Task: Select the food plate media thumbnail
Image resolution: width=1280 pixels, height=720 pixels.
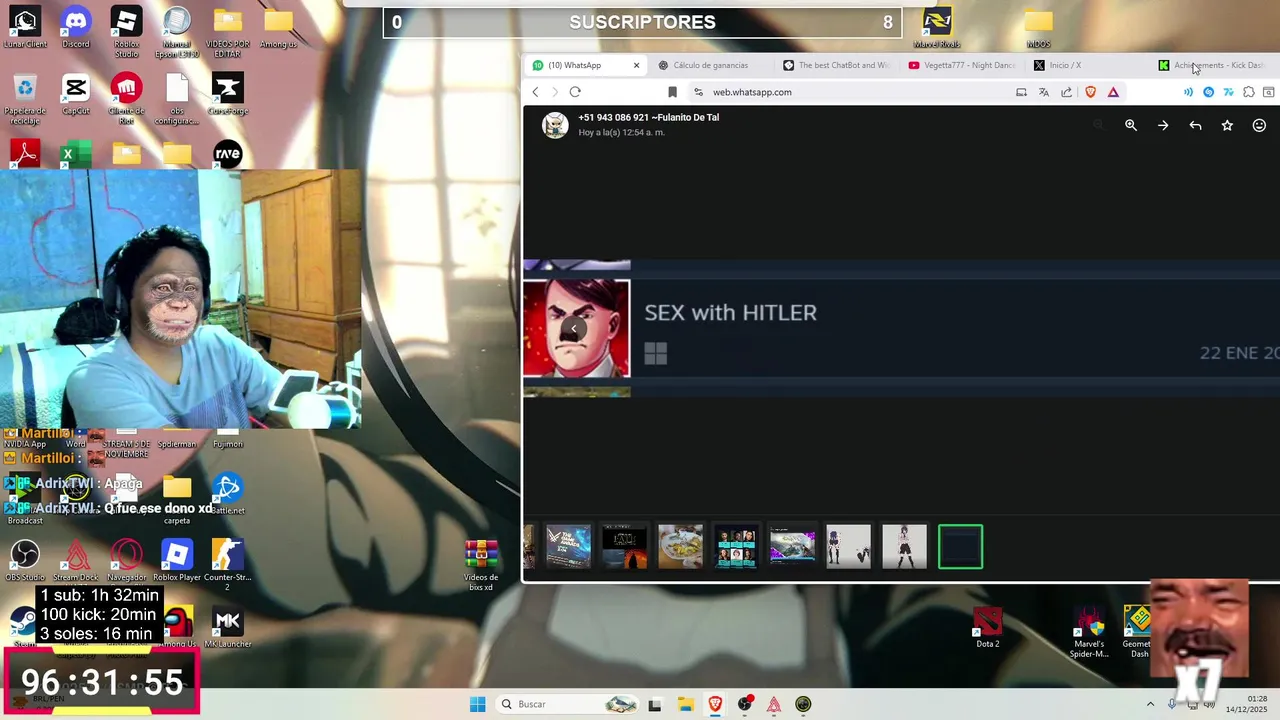Action: pos(680,547)
